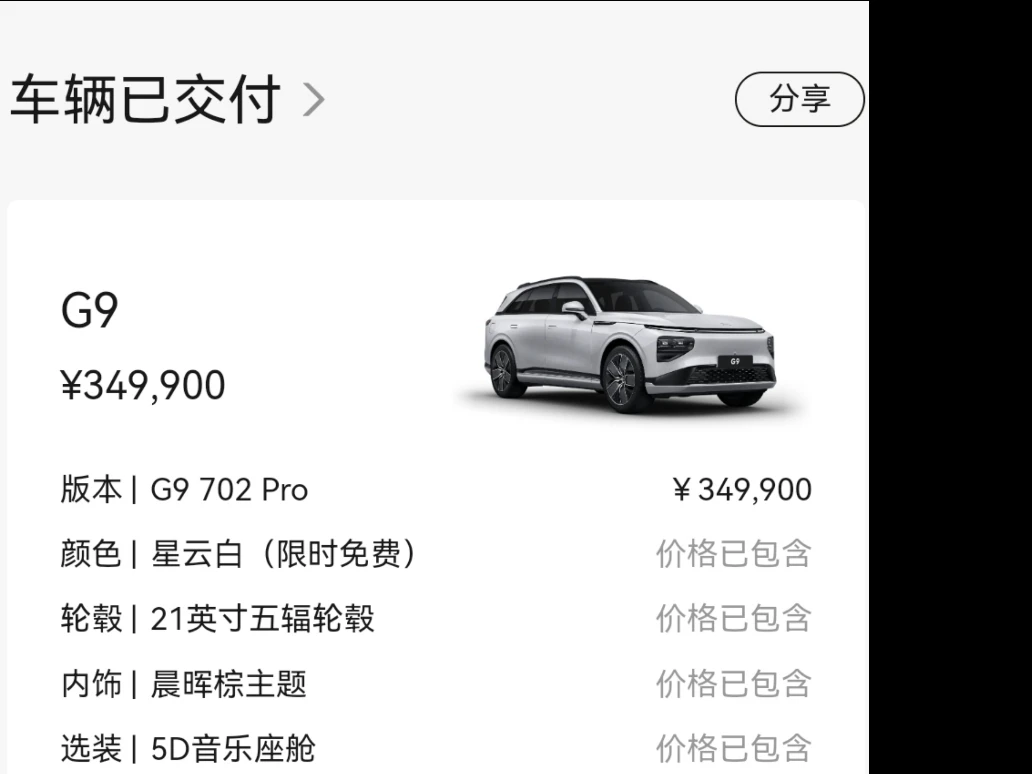Select the 轮毂 21英寸五辐轮毂 row

coord(436,618)
